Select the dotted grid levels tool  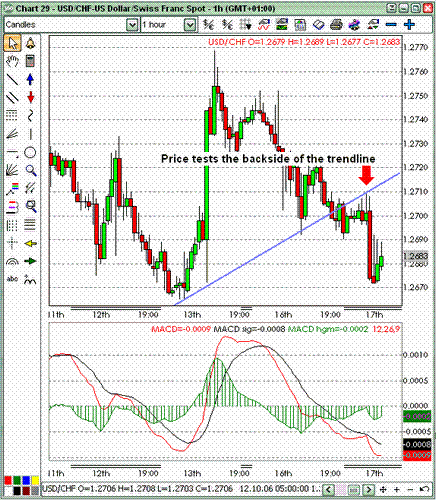pyautogui.click(x=12, y=116)
